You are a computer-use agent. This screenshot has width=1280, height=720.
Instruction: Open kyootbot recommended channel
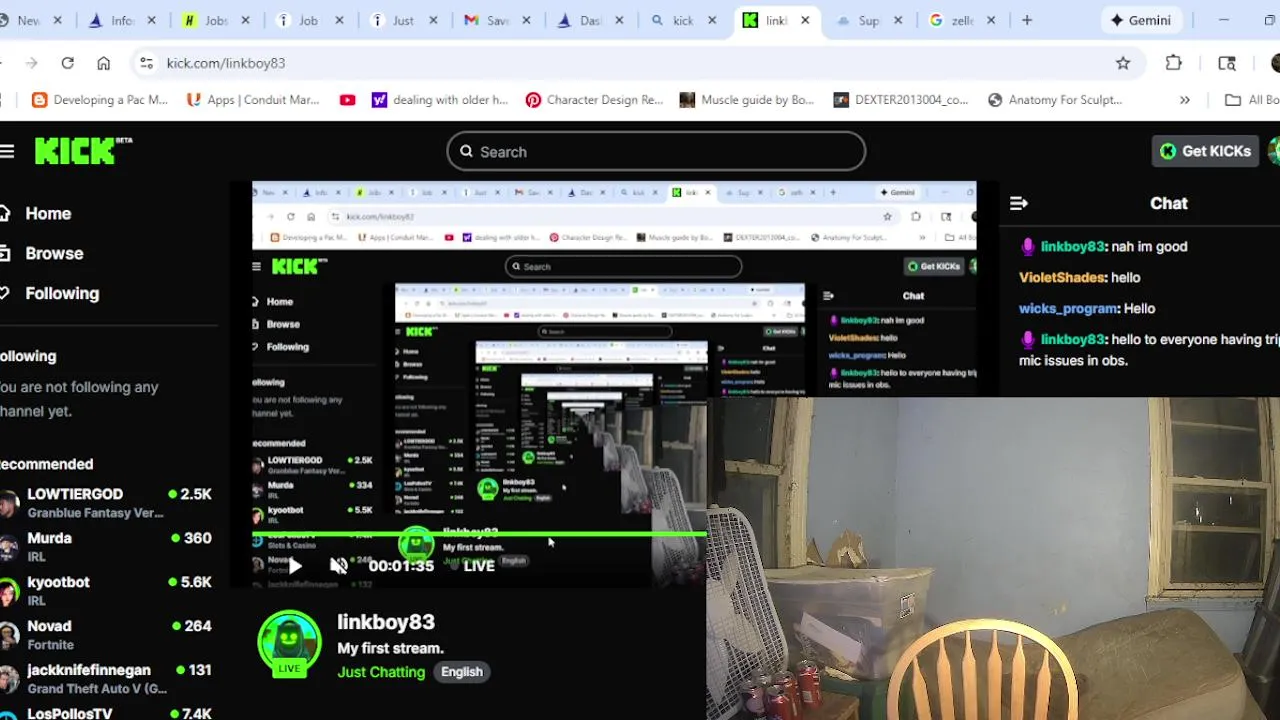pos(106,591)
